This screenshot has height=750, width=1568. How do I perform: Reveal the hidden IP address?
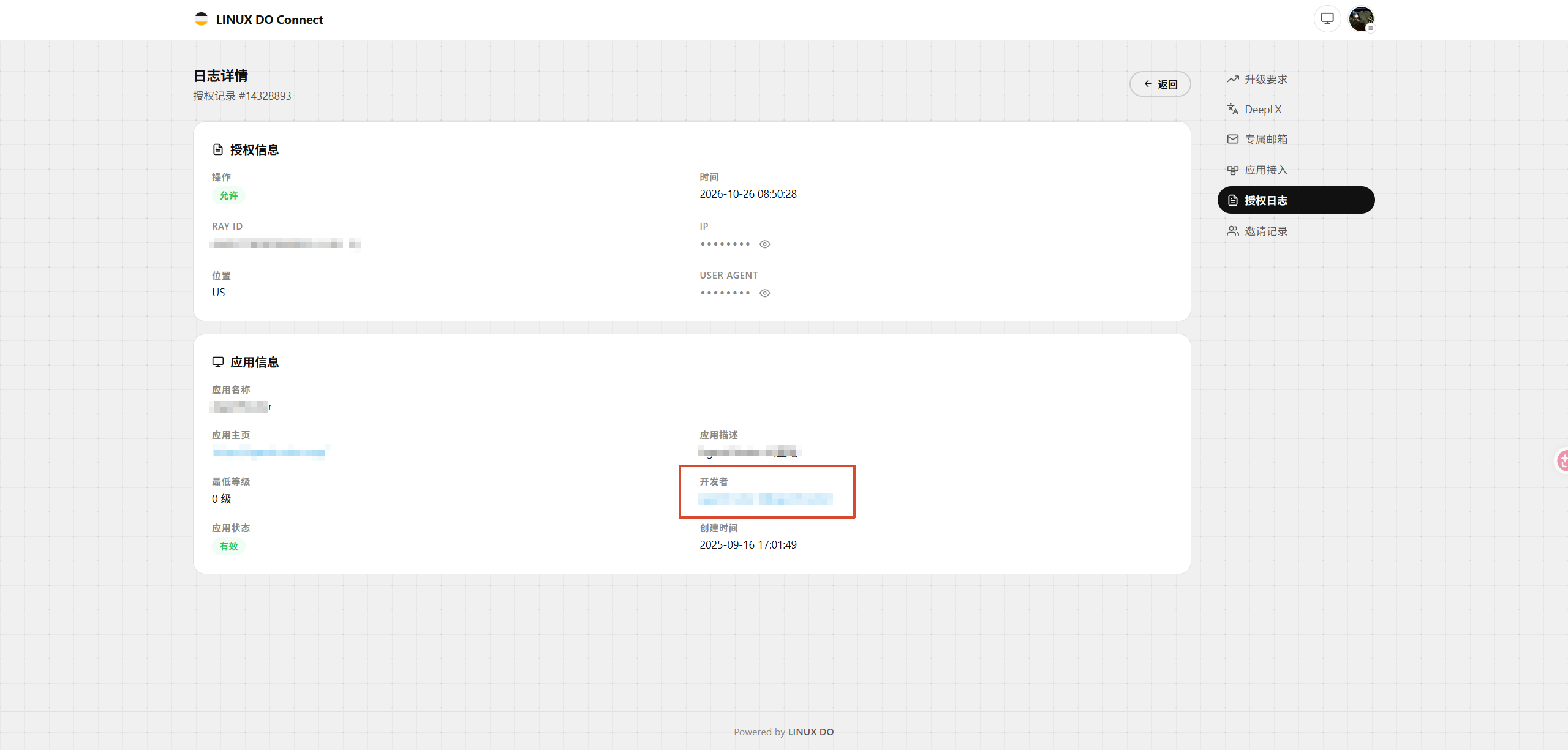[764, 244]
